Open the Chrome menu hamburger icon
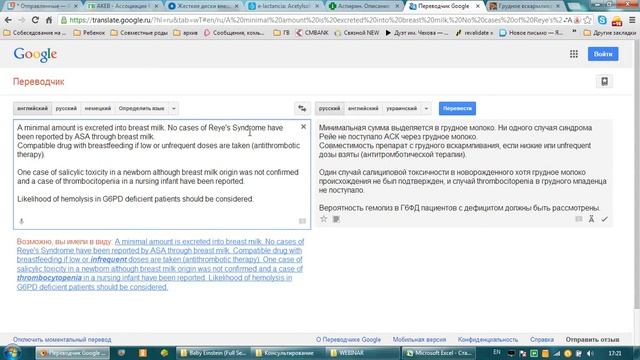Screen dimensions: 640x360 point(632,20)
